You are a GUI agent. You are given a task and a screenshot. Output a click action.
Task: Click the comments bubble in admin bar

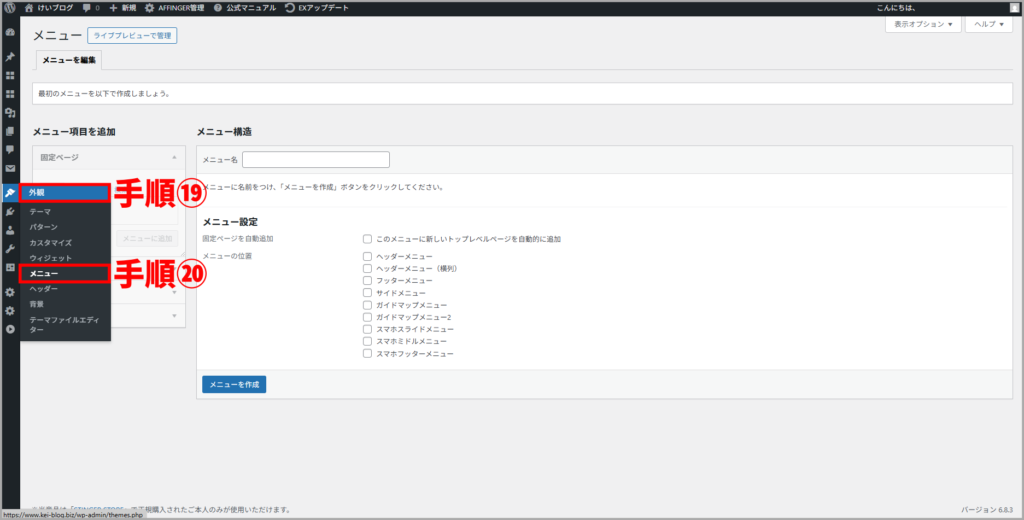(x=90, y=7)
